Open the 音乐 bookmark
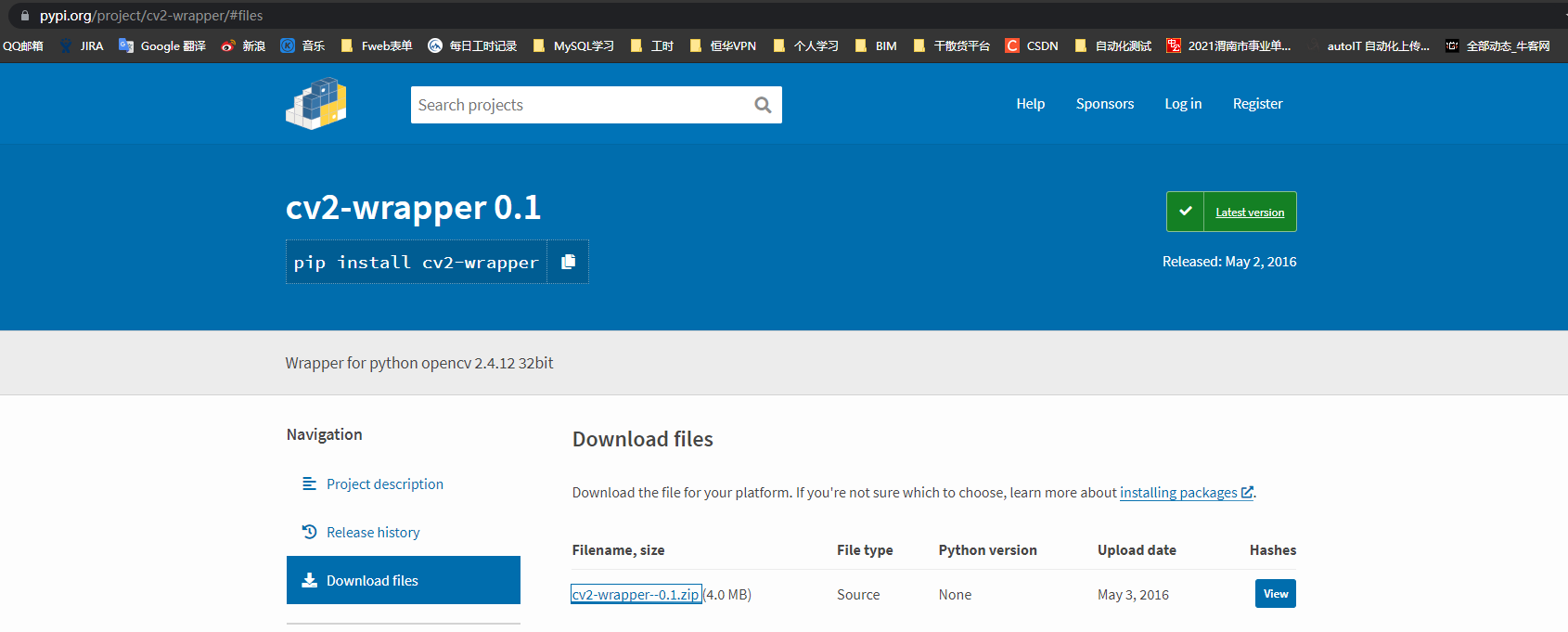The height and width of the screenshot is (632, 1568). (x=302, y=45)
